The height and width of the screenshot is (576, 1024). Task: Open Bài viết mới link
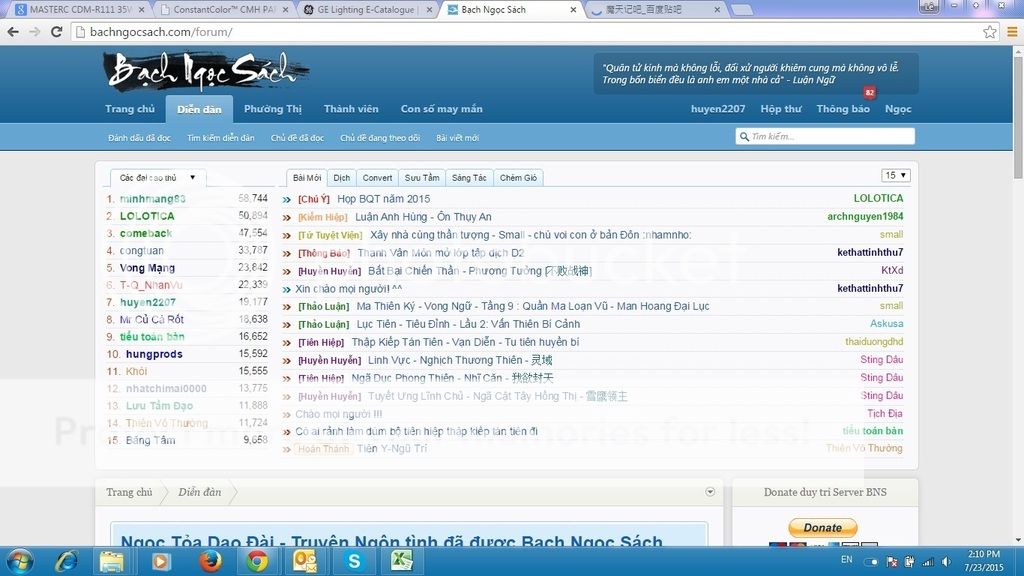tap(457, 138)
